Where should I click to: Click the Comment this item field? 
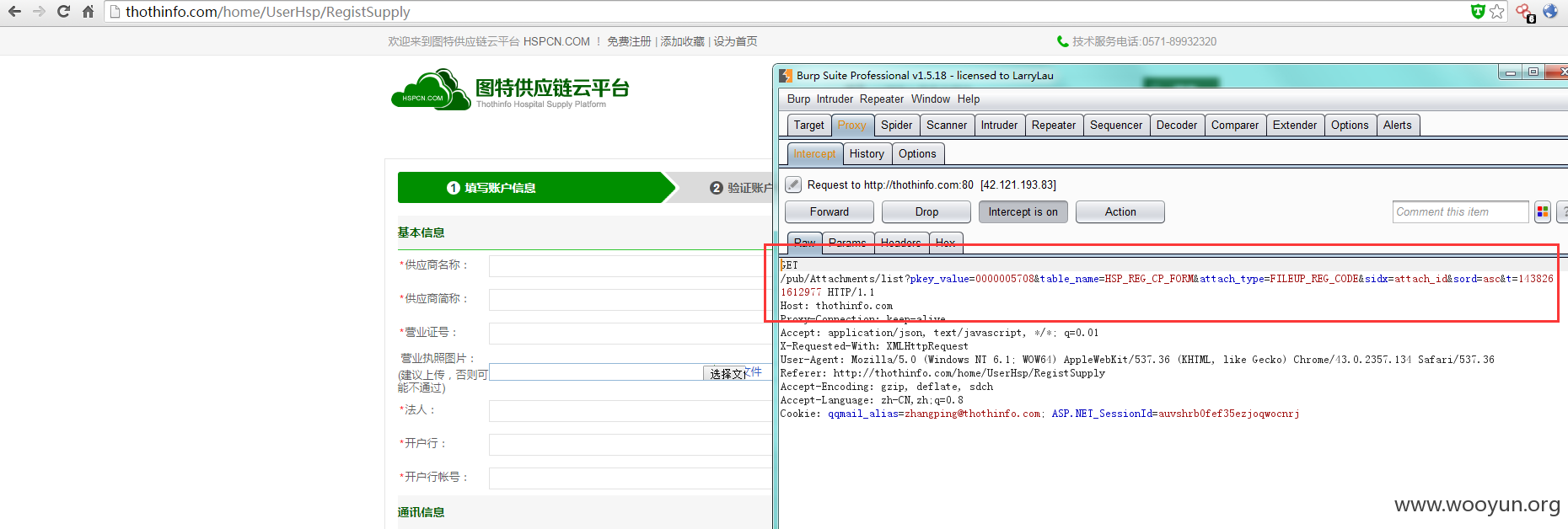pos(1460,212)
